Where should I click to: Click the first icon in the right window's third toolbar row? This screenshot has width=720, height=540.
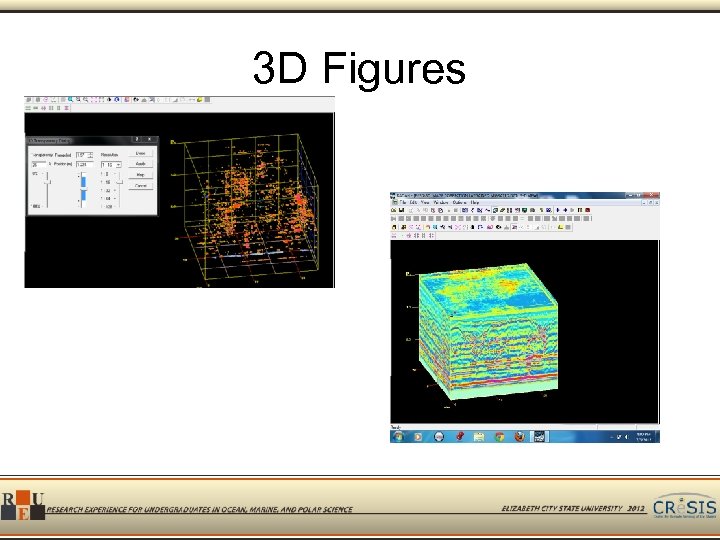pos(394,227)
